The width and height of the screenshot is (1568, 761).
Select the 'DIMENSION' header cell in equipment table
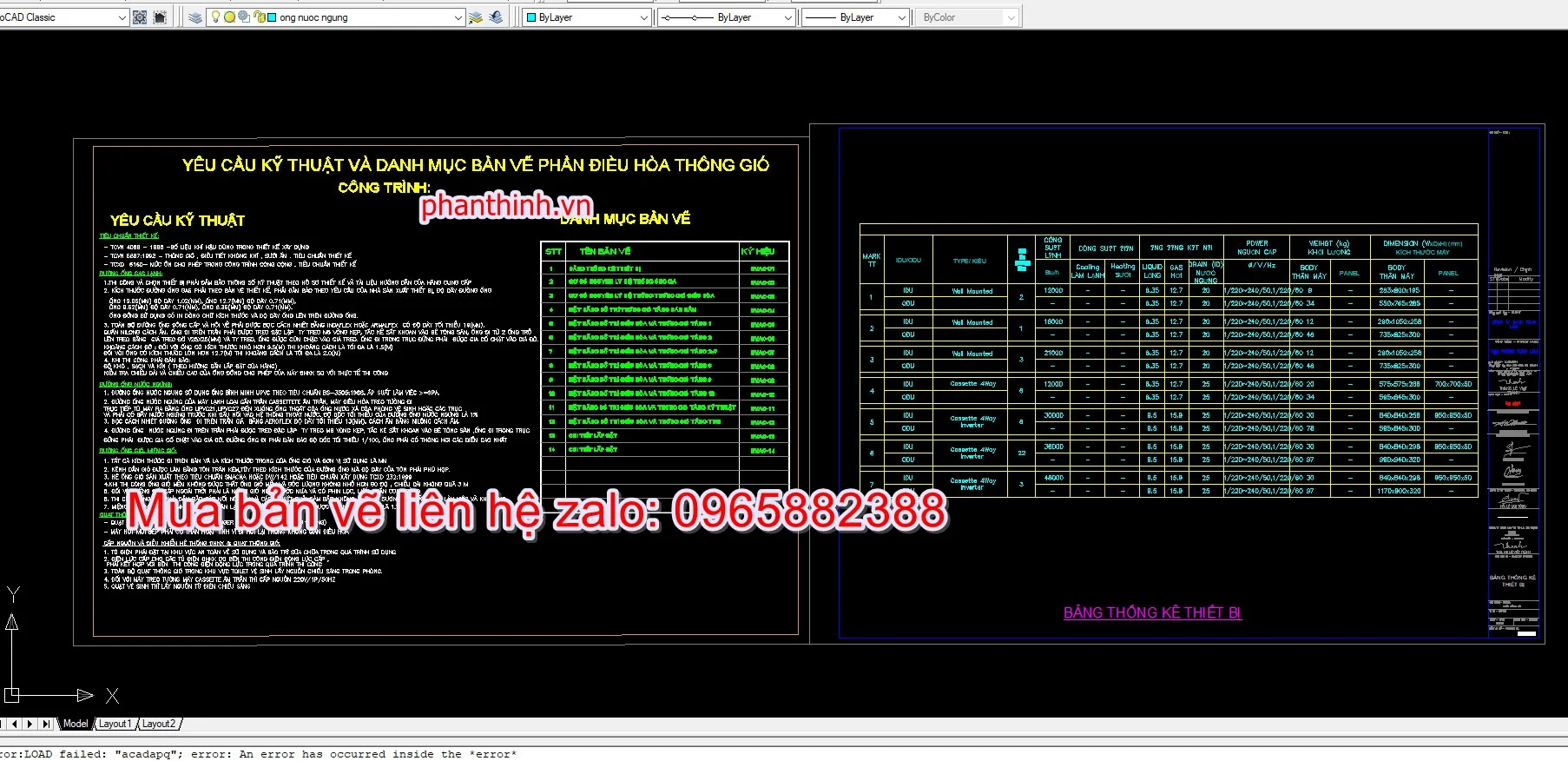click(1422, 248)
